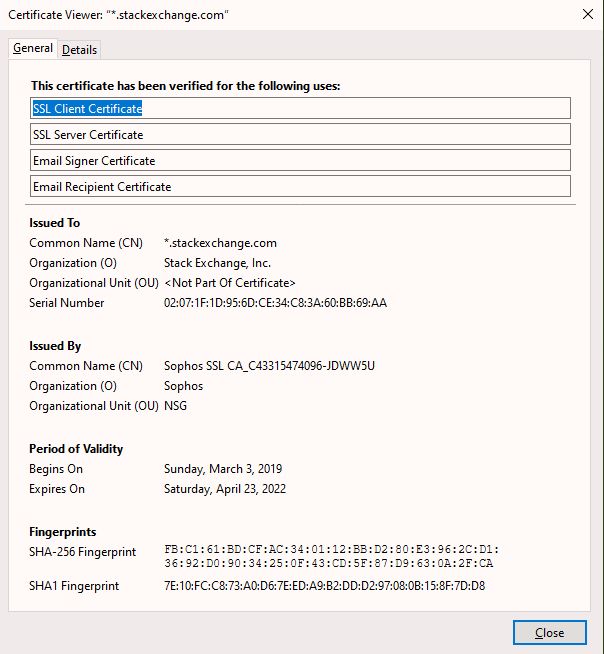Select the Email Recipient Certificate field
604x654 pixels.
[x=300, y=186]
